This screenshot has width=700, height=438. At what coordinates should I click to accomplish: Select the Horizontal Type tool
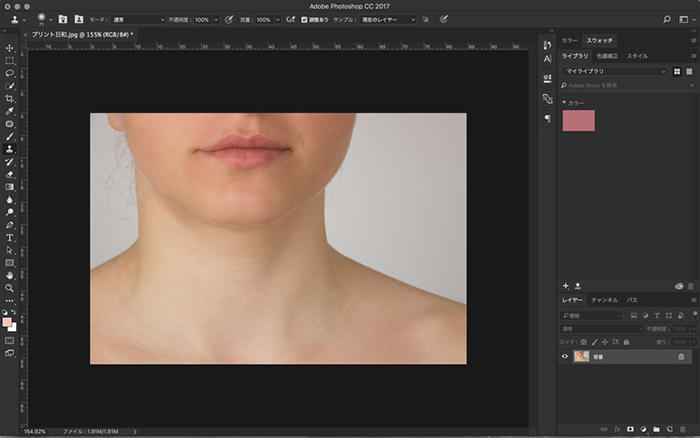pyautogui.click(x=9, y=238)
